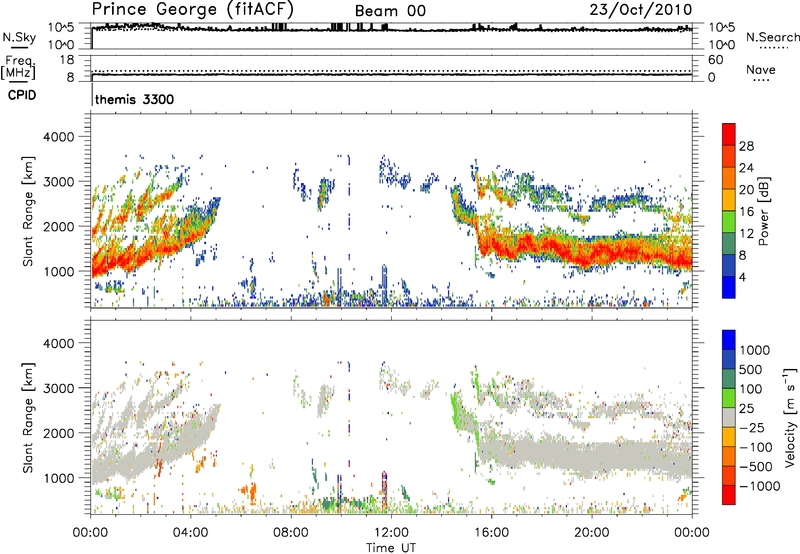Screen dimensions: 800x554
Task: Click the 'Slant Range [km]' label of power panel
Action: [x=29, y=211]
